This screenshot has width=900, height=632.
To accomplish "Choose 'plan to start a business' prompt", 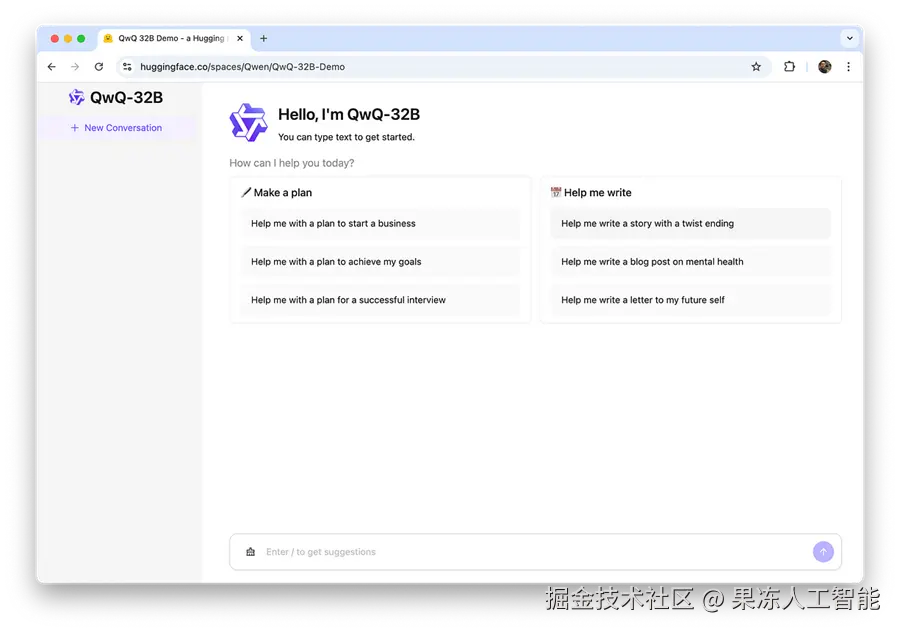I will 381,223.
